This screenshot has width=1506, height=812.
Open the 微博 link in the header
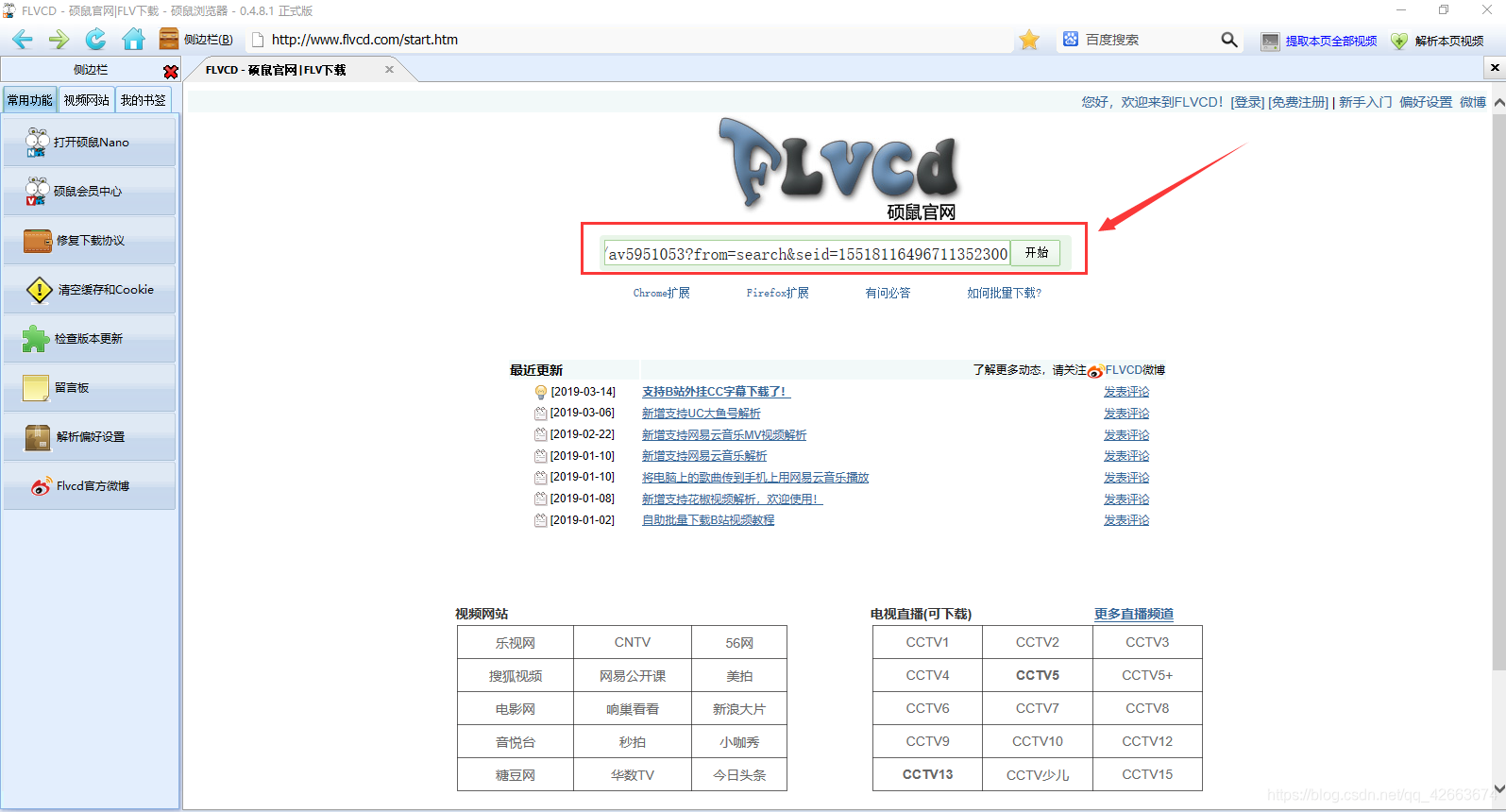1473,102
